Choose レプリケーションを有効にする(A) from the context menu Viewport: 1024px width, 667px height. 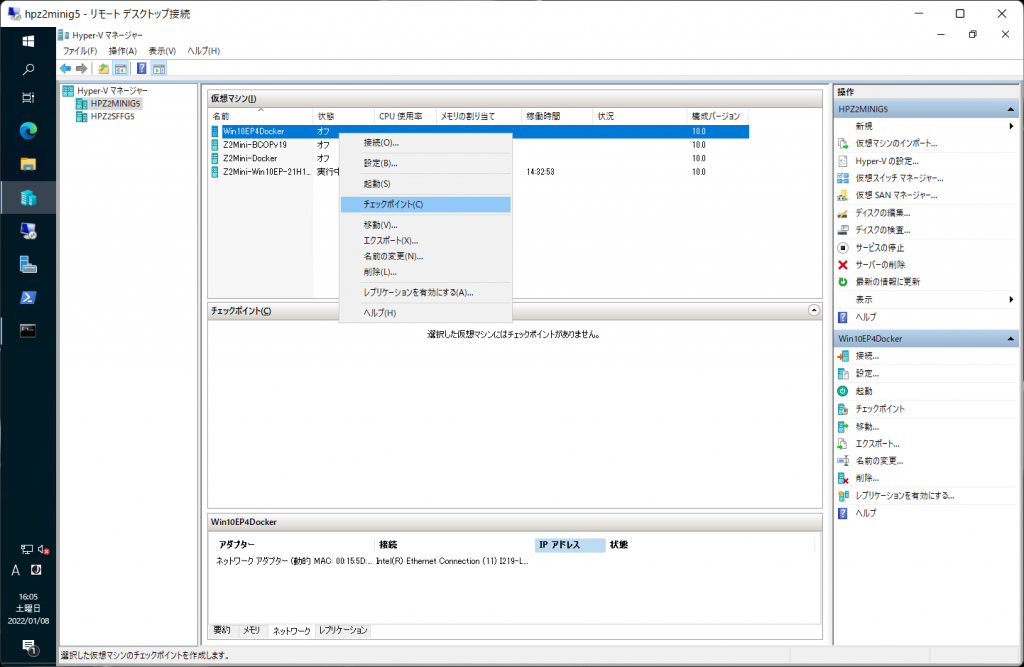coord(425,293)
